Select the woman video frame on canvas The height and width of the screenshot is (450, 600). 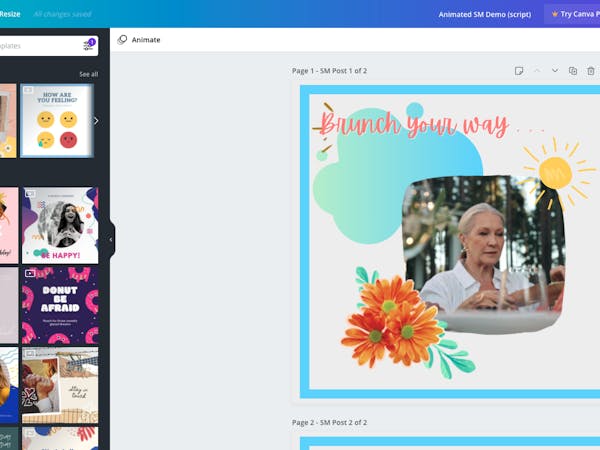484,254
